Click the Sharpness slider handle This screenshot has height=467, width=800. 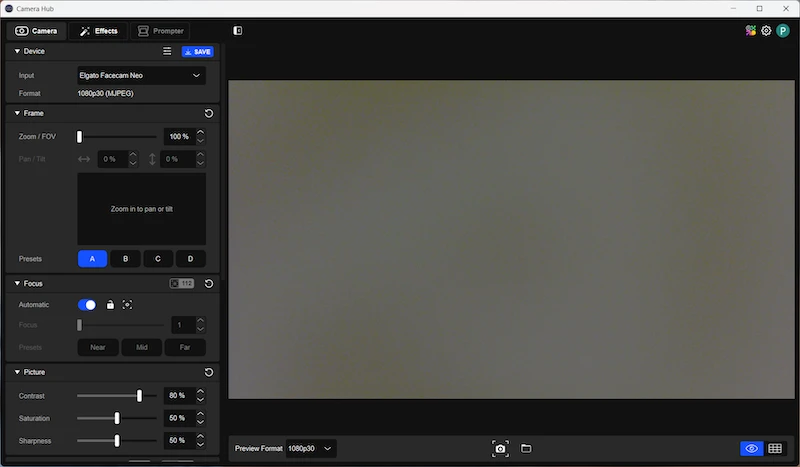point(117,440)
